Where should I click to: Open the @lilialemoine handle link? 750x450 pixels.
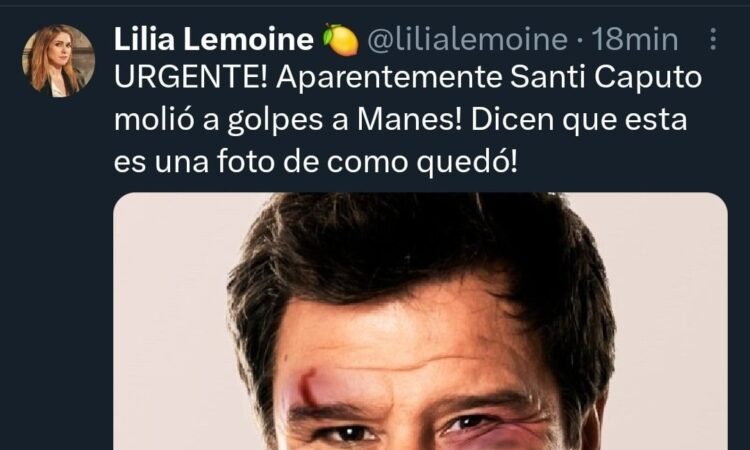[467, 39]
